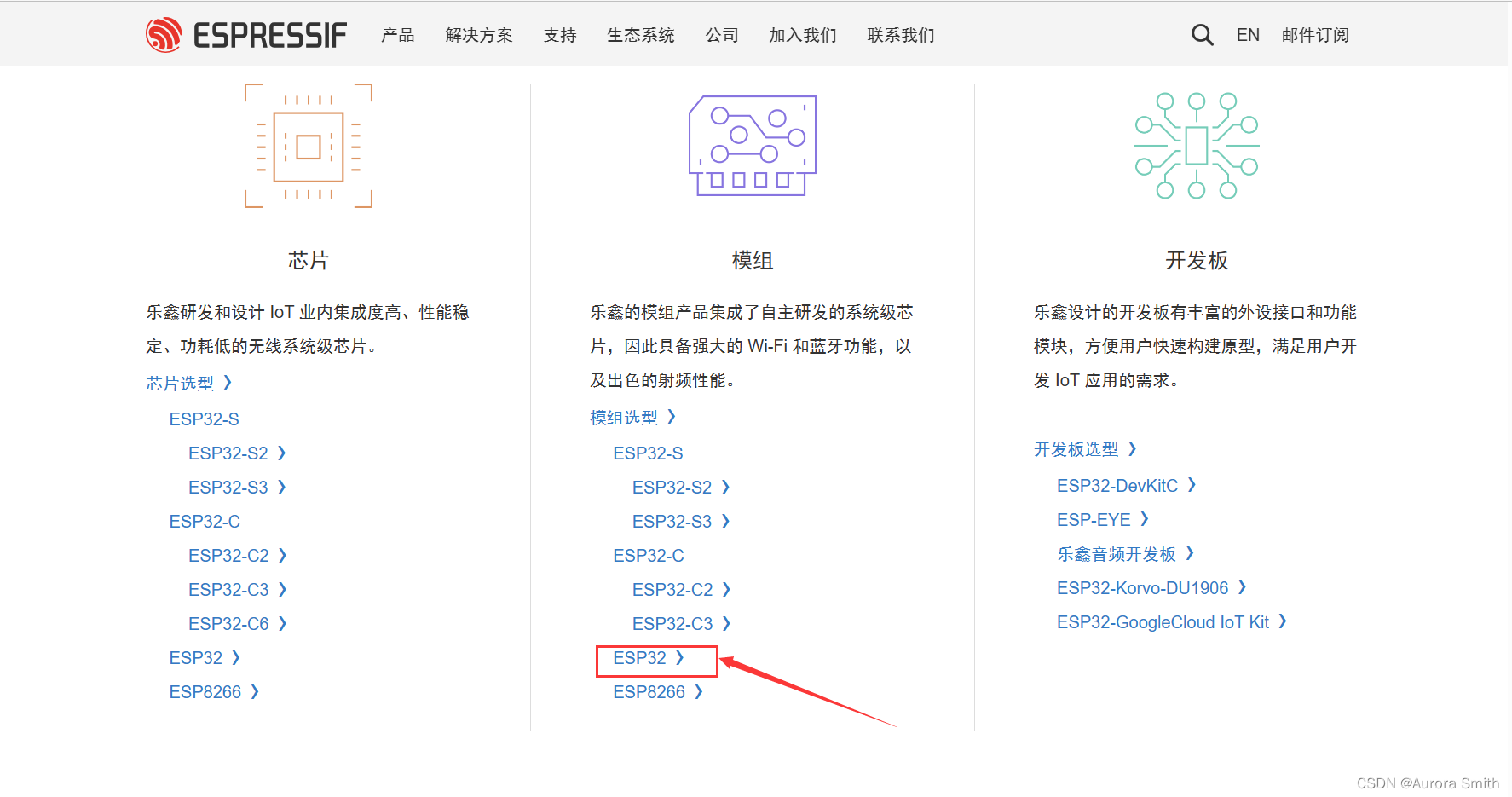Open ESP32-C6 chip link

238,623
